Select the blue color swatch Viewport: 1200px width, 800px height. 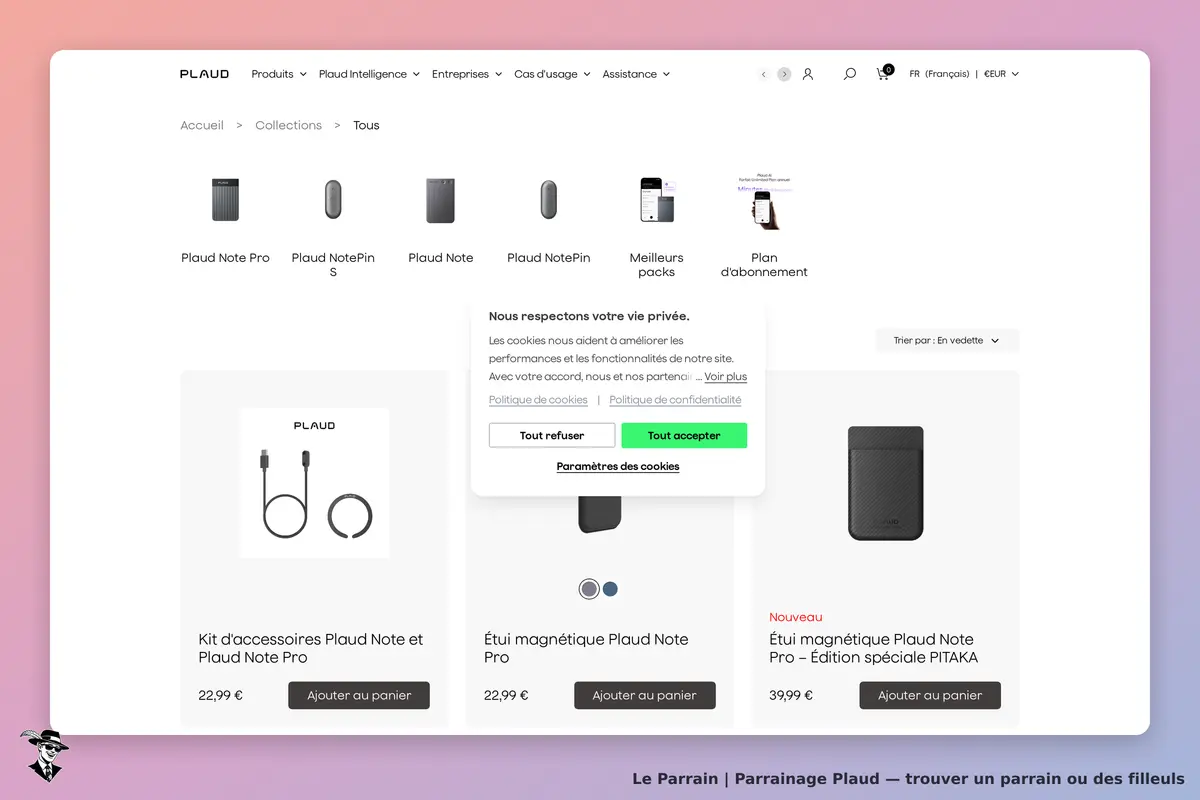coord(610,589)
